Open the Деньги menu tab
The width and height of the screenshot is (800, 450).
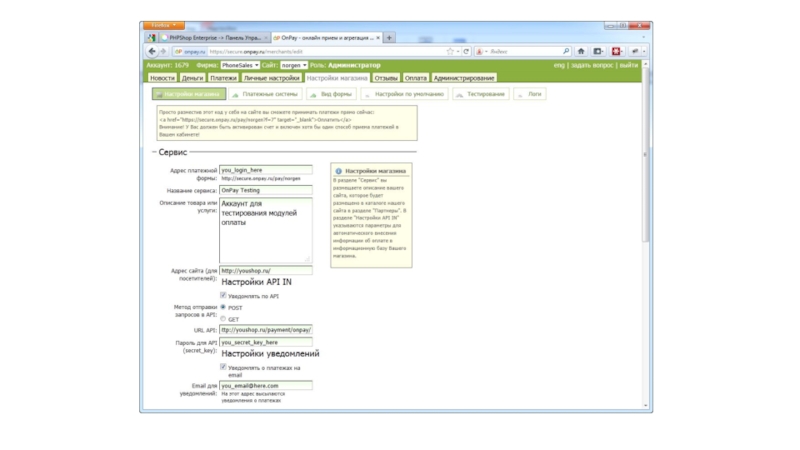point(192,78)
